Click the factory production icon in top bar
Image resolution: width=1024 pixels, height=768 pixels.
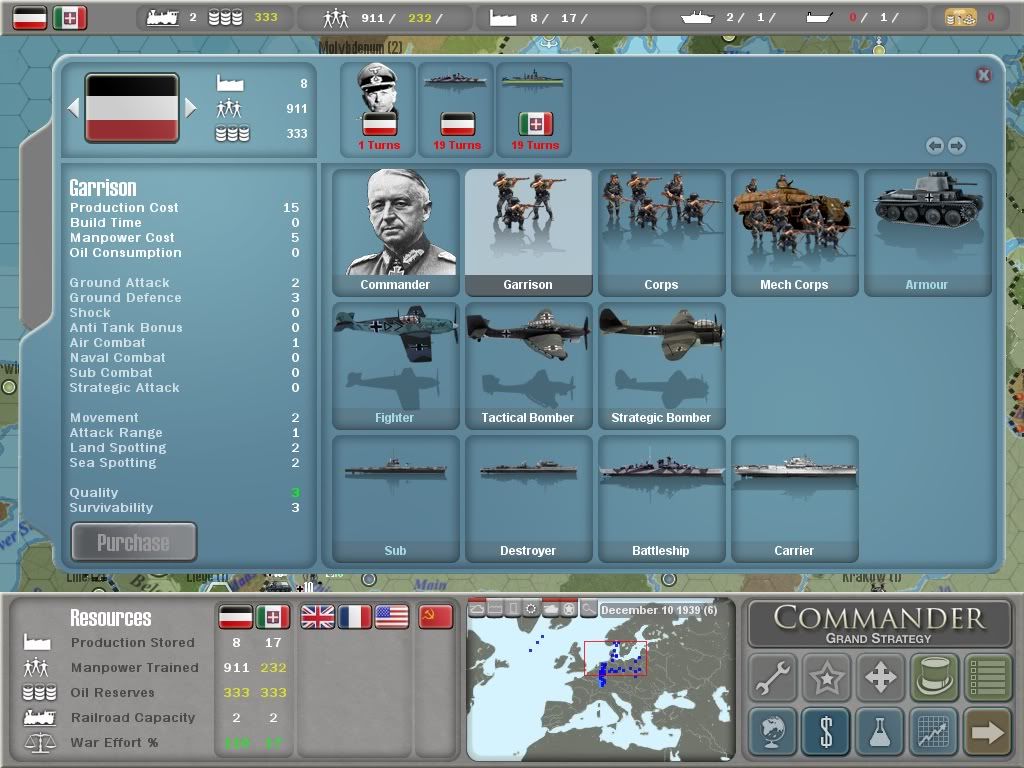tap(503, 18)
